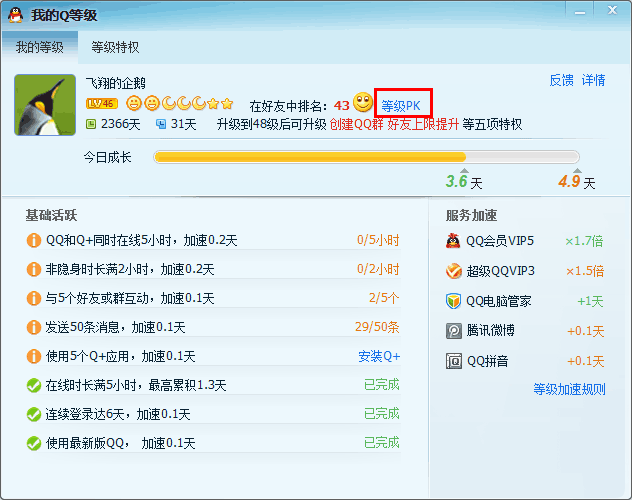Screen dimensions: 632x500
Task: Click info icon for 发送50条消息
Action: (x=34, y=327)
